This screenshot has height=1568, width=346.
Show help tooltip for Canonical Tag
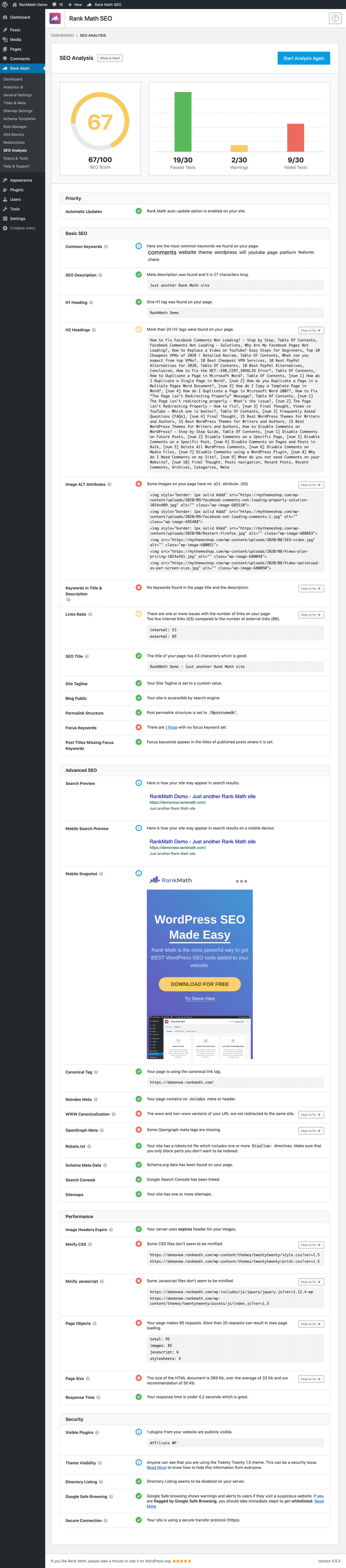[96, 1072]
